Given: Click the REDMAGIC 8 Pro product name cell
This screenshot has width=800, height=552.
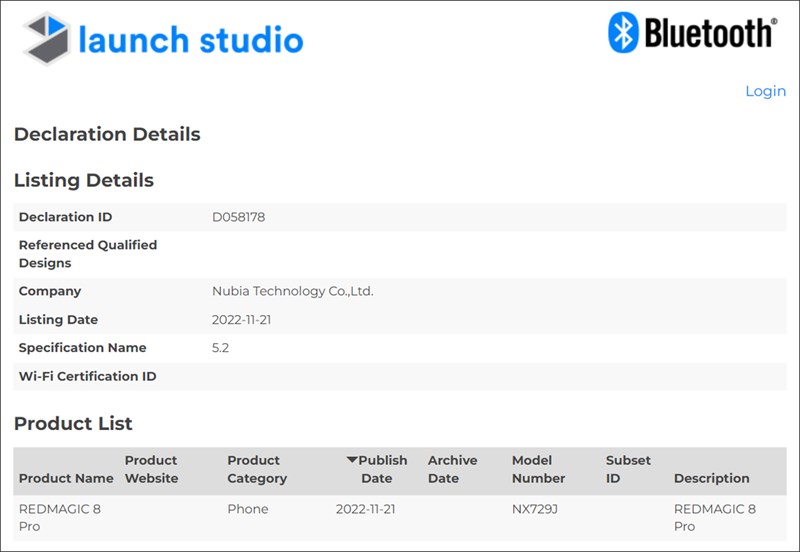Looking at the screenshot, I should tap(60, 517).
